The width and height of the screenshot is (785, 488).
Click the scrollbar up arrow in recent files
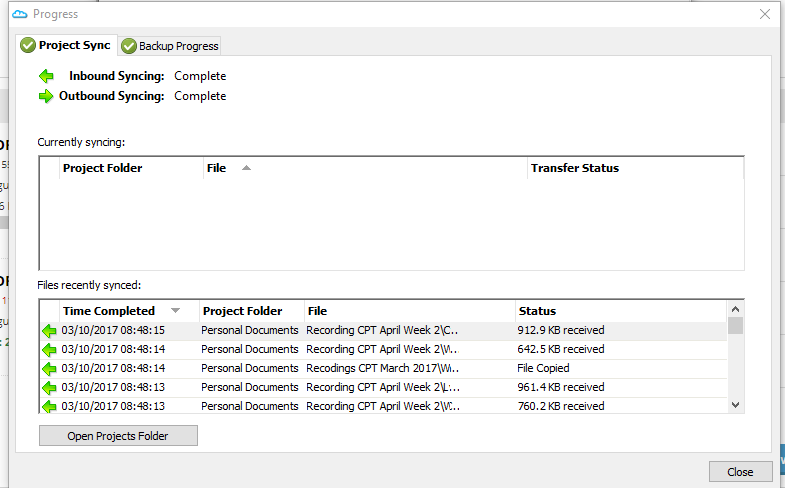point(736,309)
